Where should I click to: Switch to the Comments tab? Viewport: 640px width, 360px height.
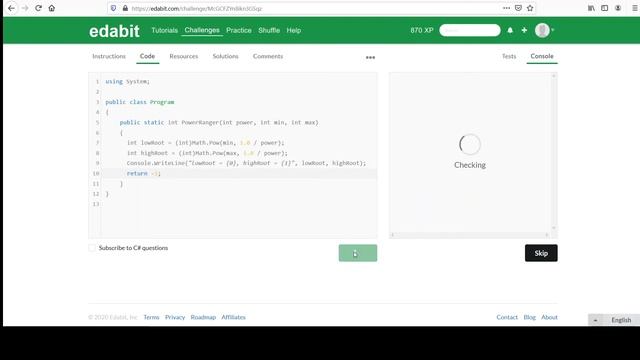pyautogui.click(x=268, y=56)
